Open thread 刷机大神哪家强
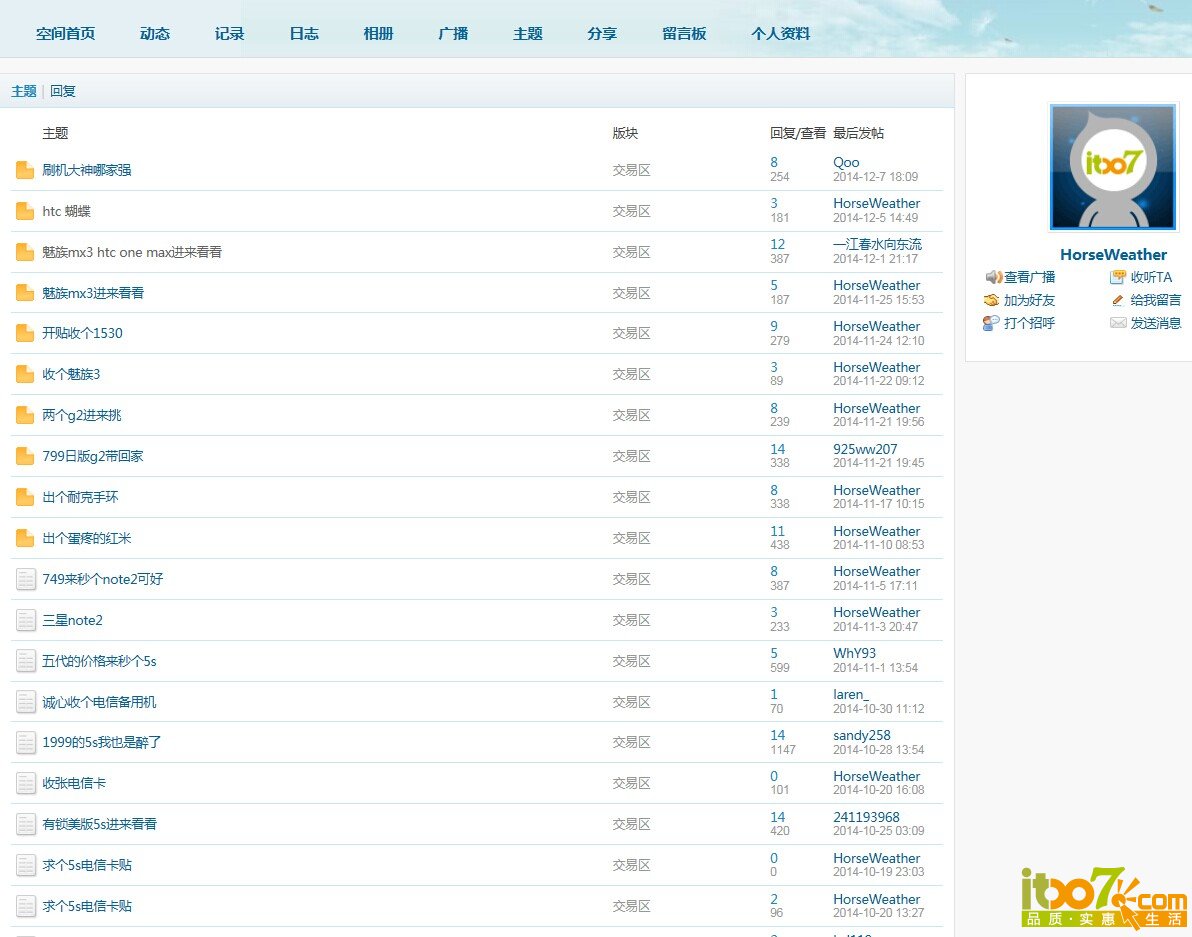This screenshot has width=1192, height=937. [x=87, y=170]
